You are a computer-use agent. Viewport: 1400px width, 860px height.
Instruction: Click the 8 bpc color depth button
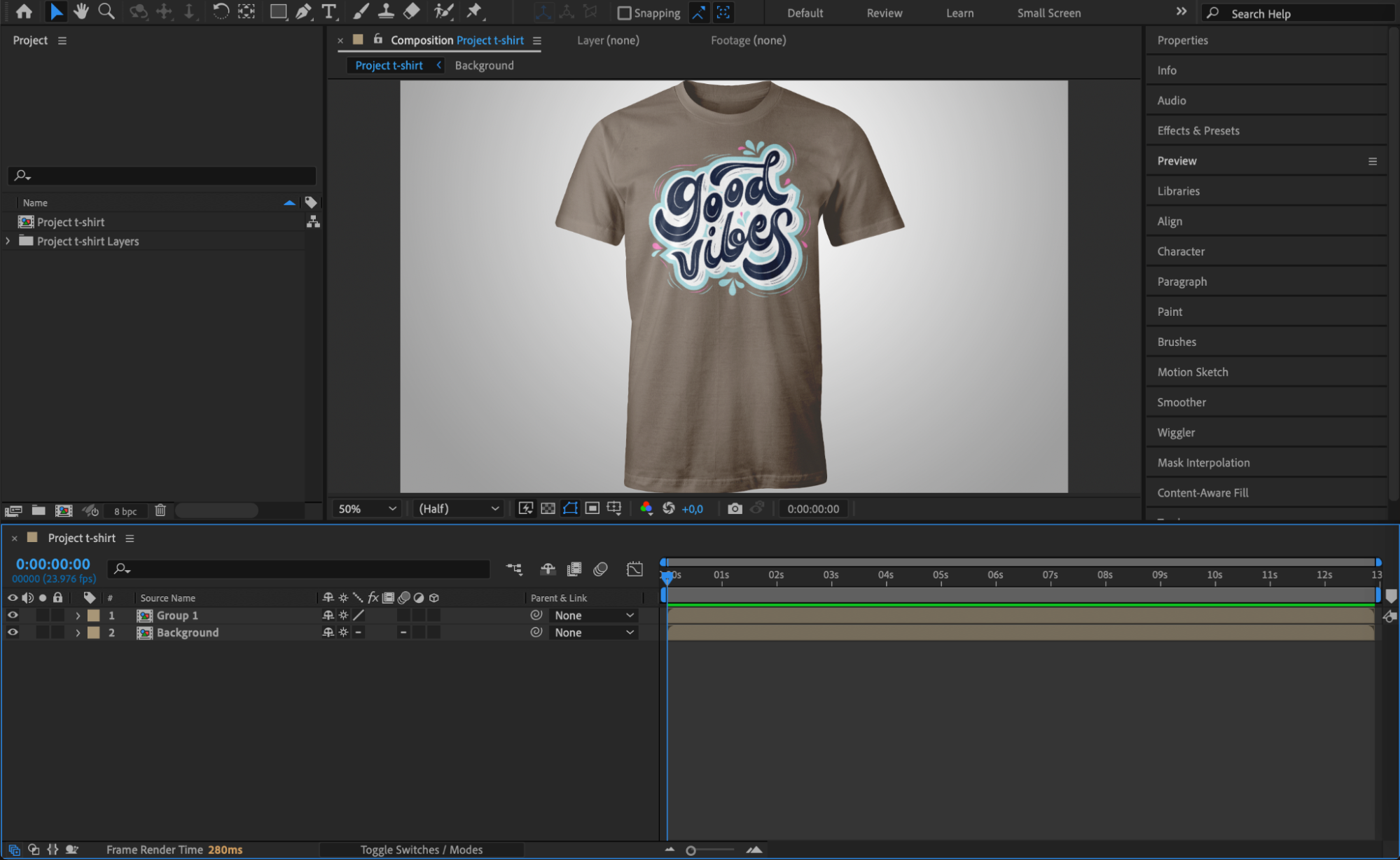tap(125, 511)
